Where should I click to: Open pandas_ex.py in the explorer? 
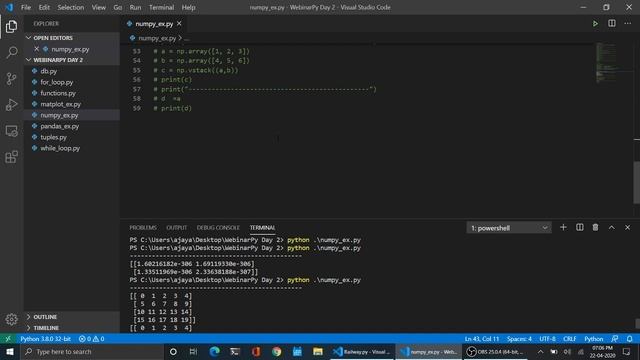click(71, 126)
